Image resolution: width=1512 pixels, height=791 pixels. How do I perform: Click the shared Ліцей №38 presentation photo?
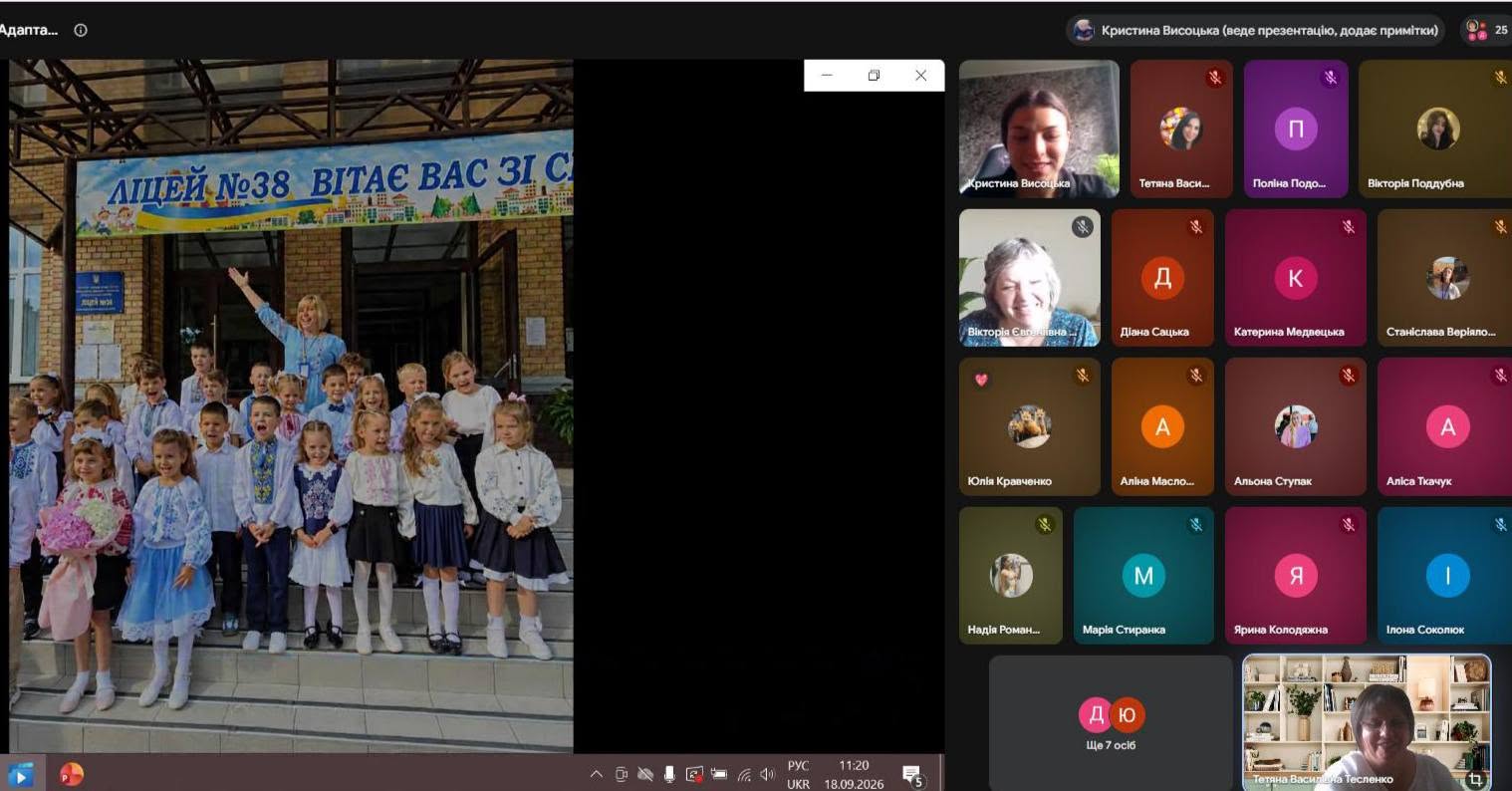click(291, 405)
